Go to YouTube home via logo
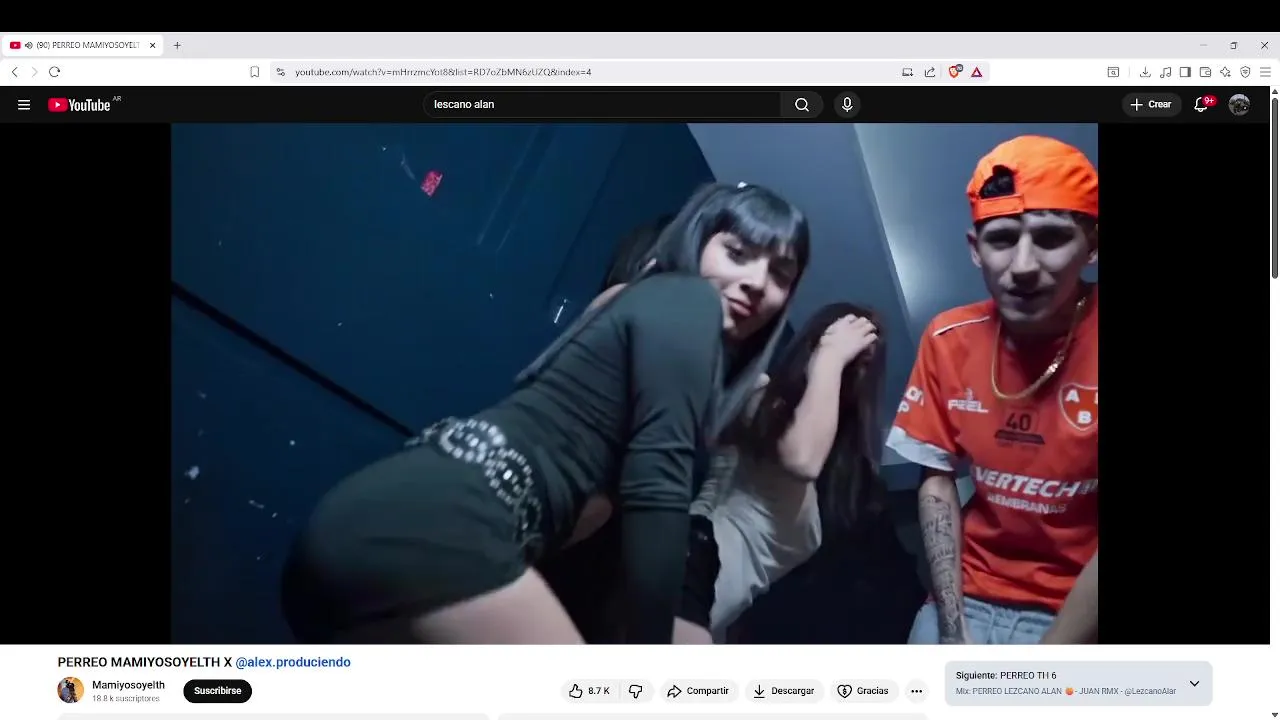1280x720 pixels. click(x=80, y=104)
